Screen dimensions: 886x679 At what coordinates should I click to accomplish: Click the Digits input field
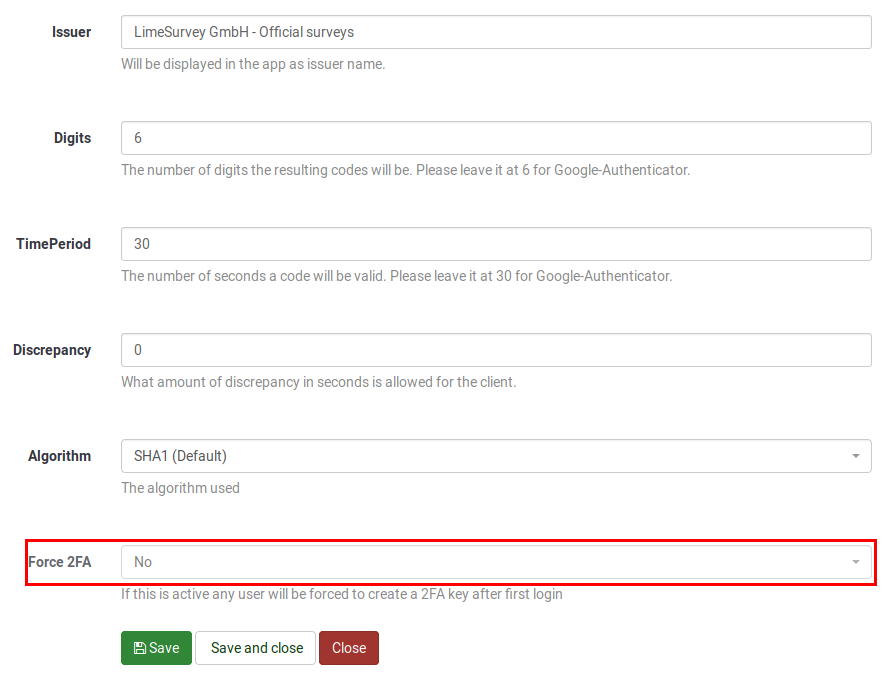tap(496, 138)
